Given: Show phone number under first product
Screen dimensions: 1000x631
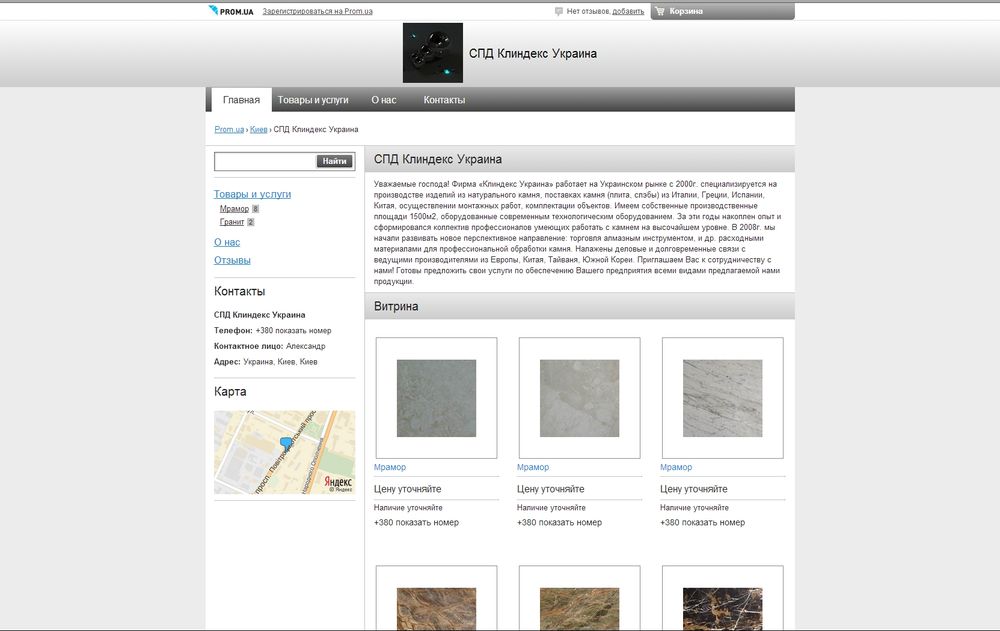Looking at the screenshot, I should point(416,523).
